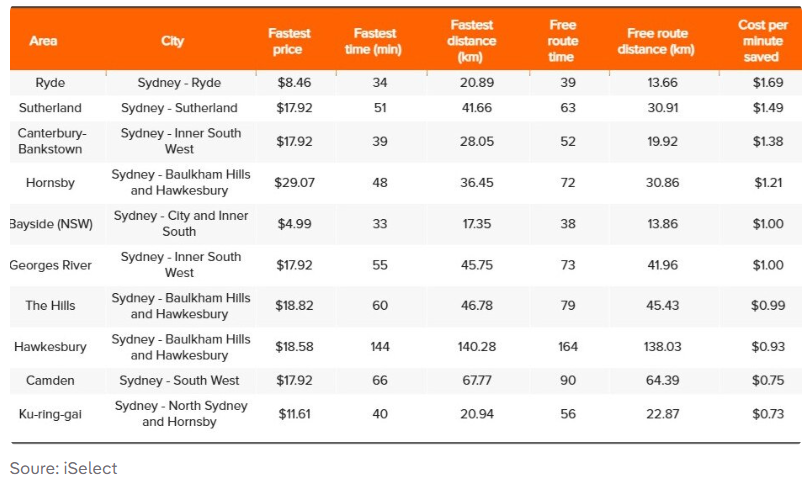Screen dimensions: 807x480
Task: Click the City column header
Action: pos(172,41)
